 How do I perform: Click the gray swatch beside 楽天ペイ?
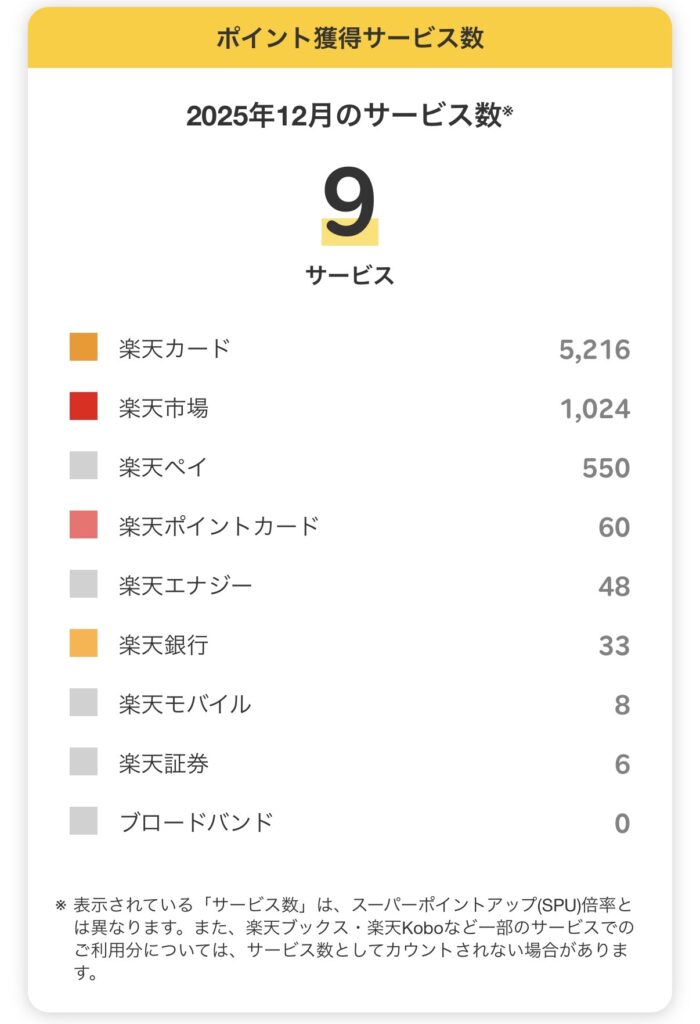coord(84,466)
